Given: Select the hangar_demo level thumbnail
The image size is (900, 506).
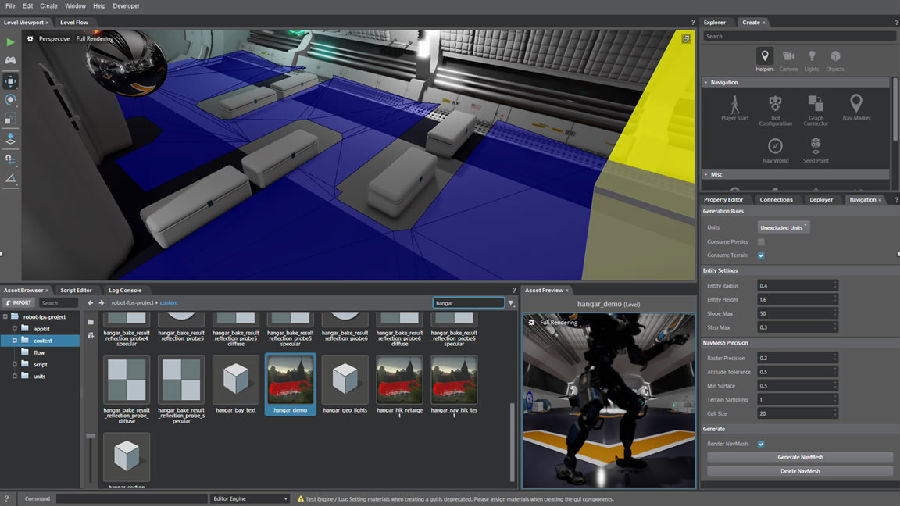Looking at the screenshot, I should pyautogui.click(x=290, y=384).
